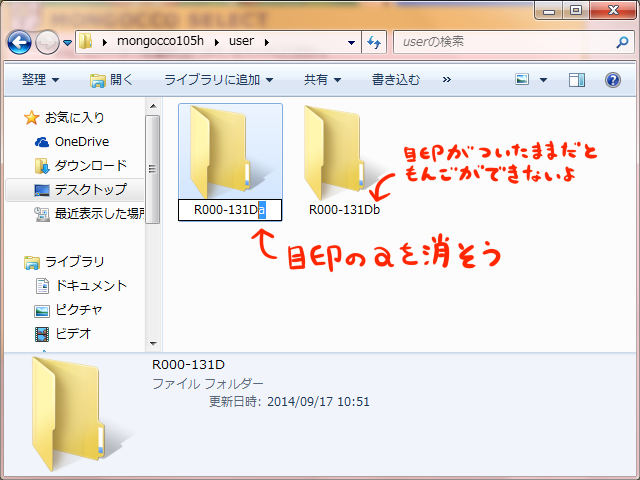Click the 書き込む button
The image size is (640, 480).
[x=396, y=79]
